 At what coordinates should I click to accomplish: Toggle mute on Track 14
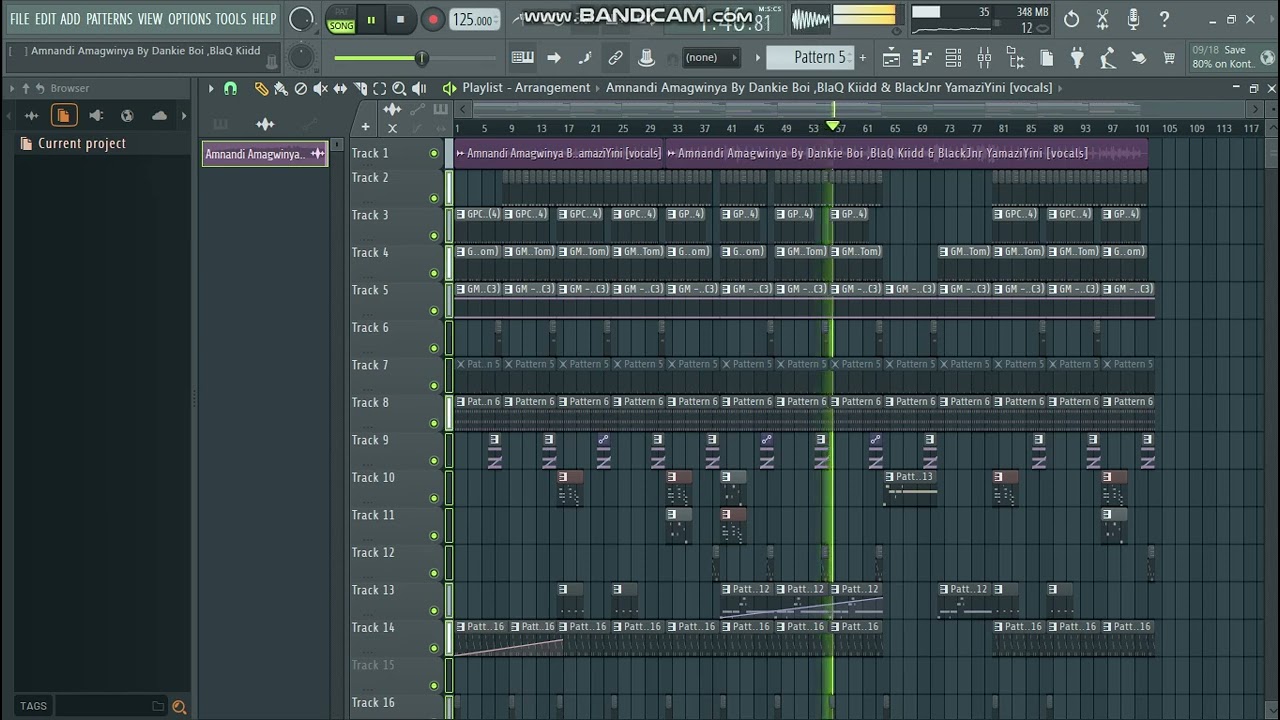(x=434, y=648)
